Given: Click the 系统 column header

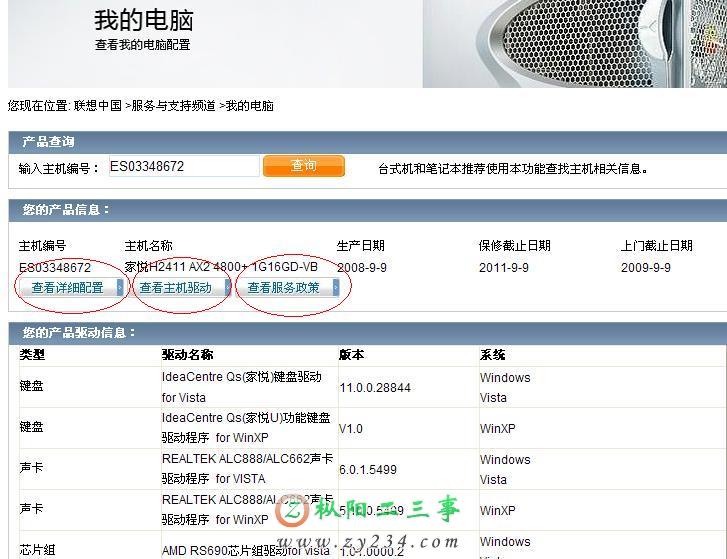Looking at the screenshot, I should point(492,355).
